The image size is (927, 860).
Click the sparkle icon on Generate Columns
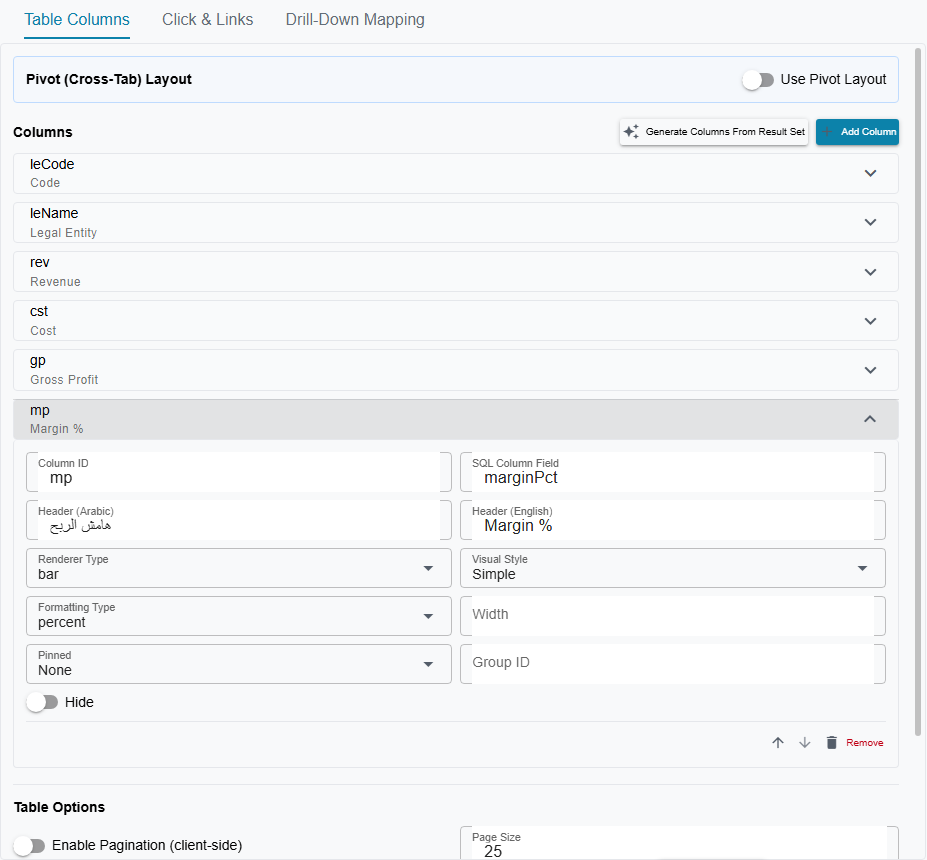click(631, 132)
